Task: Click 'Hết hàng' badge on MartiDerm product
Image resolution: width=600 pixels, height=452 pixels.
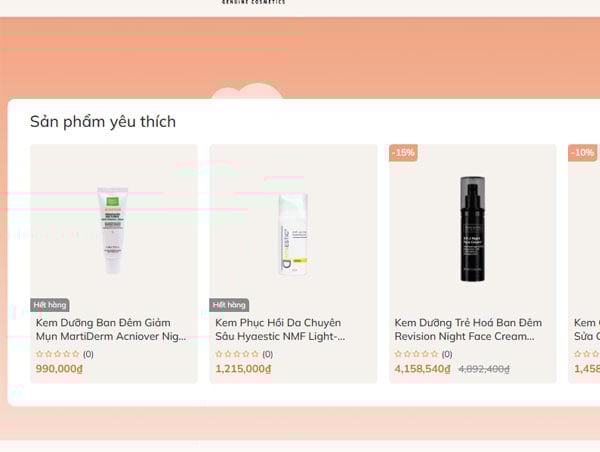Action: click(x=50, y=304)
